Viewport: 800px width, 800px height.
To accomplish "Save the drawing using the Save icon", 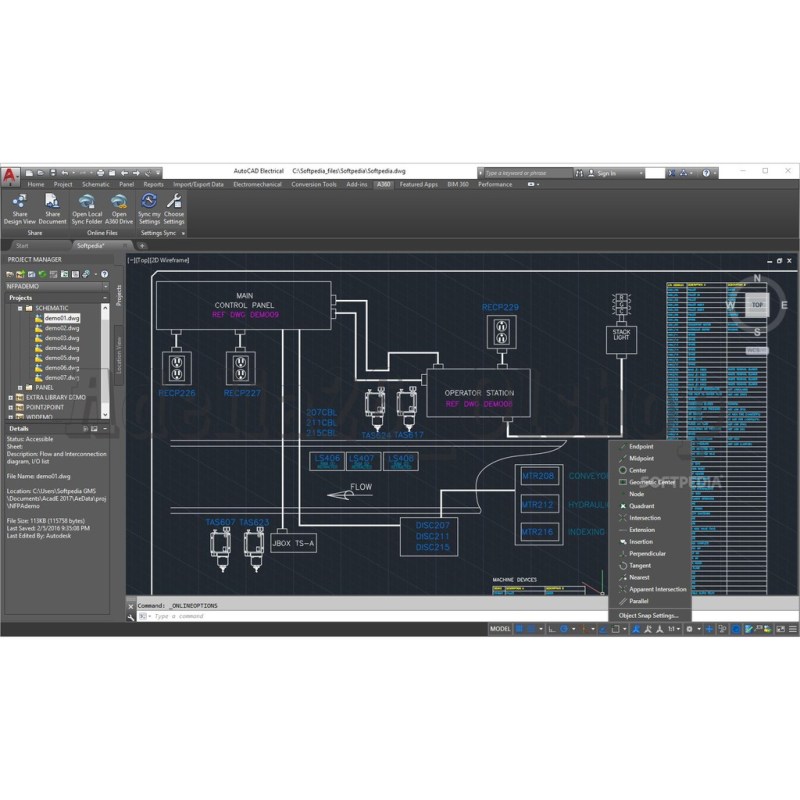I will pos(52,173).
